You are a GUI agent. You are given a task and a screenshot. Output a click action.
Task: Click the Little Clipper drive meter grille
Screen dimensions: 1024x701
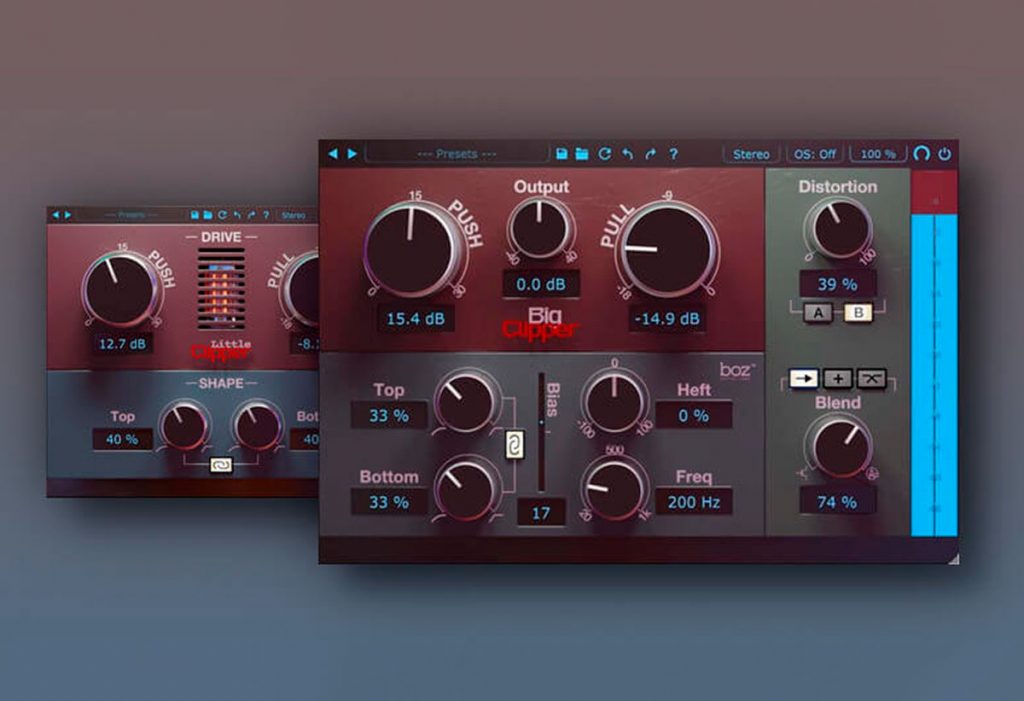tap(221, 288)
